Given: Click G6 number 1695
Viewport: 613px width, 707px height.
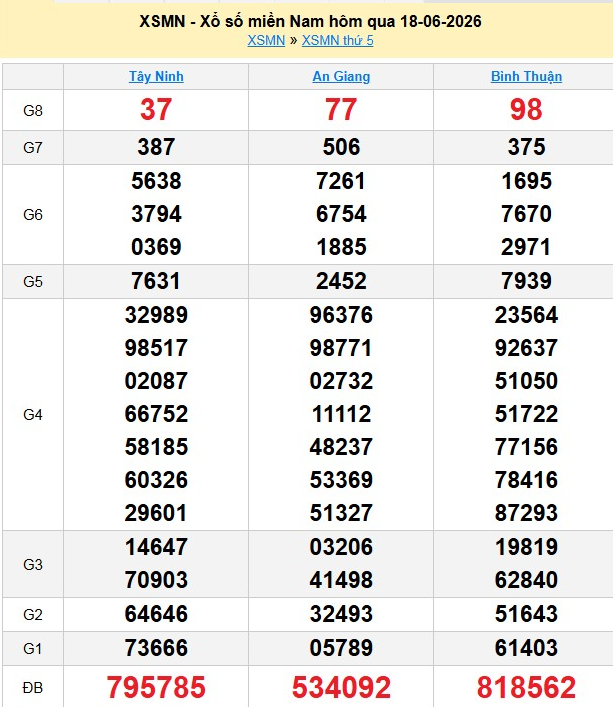Looking at the screenshot, I should click(x=526, y=181).
